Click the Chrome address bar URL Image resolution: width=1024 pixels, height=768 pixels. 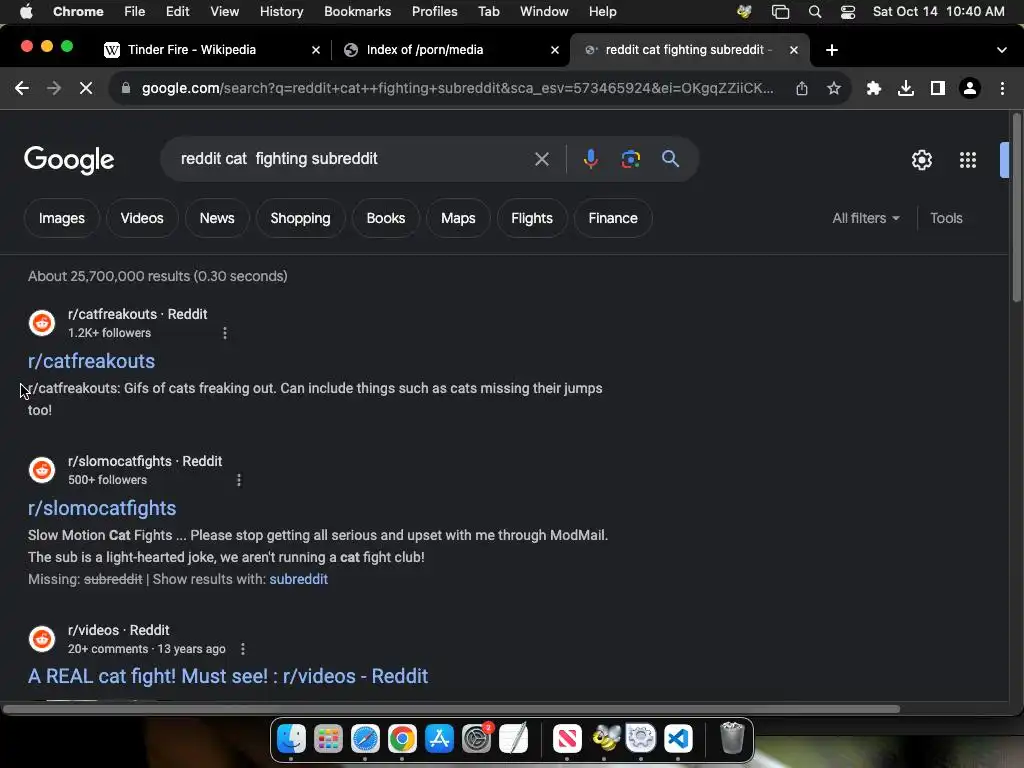point(457,88)
